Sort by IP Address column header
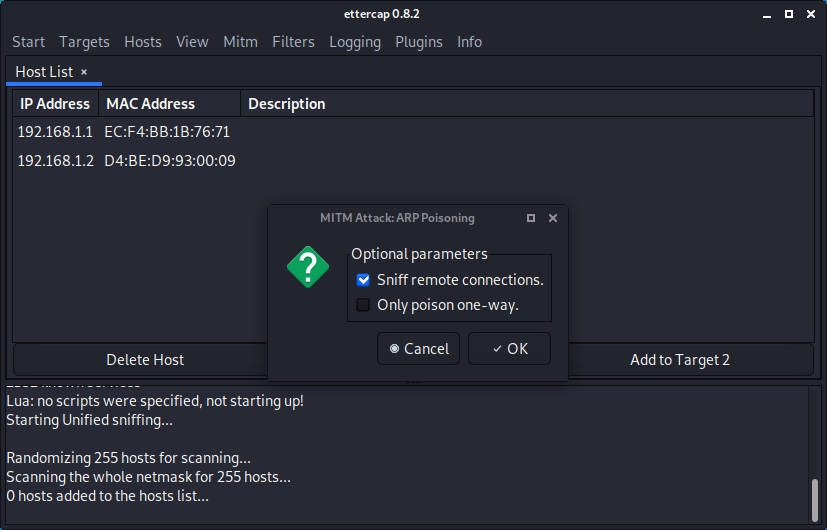This screenshot has width=827, height=530. pyautogui.click(x=55, y=104)
